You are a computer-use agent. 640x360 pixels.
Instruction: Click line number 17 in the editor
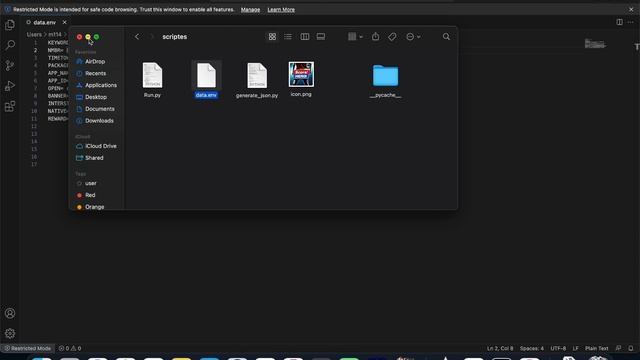click(x=34, y=164)
